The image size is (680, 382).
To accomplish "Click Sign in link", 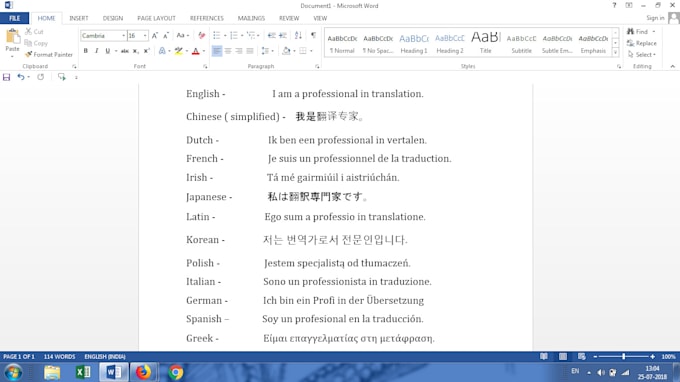I will click(655, 18).
